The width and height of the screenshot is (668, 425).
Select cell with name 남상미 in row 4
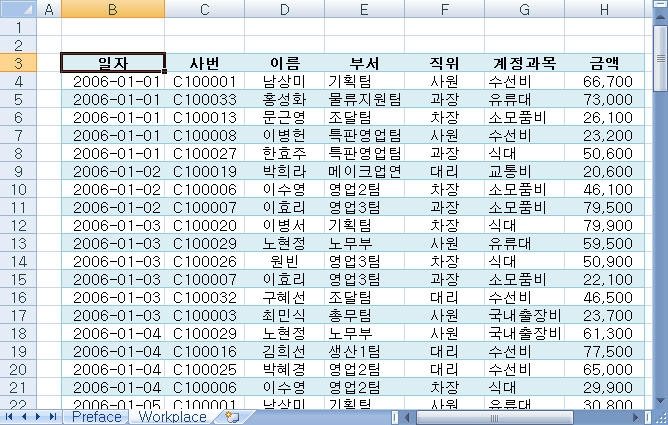285,81
